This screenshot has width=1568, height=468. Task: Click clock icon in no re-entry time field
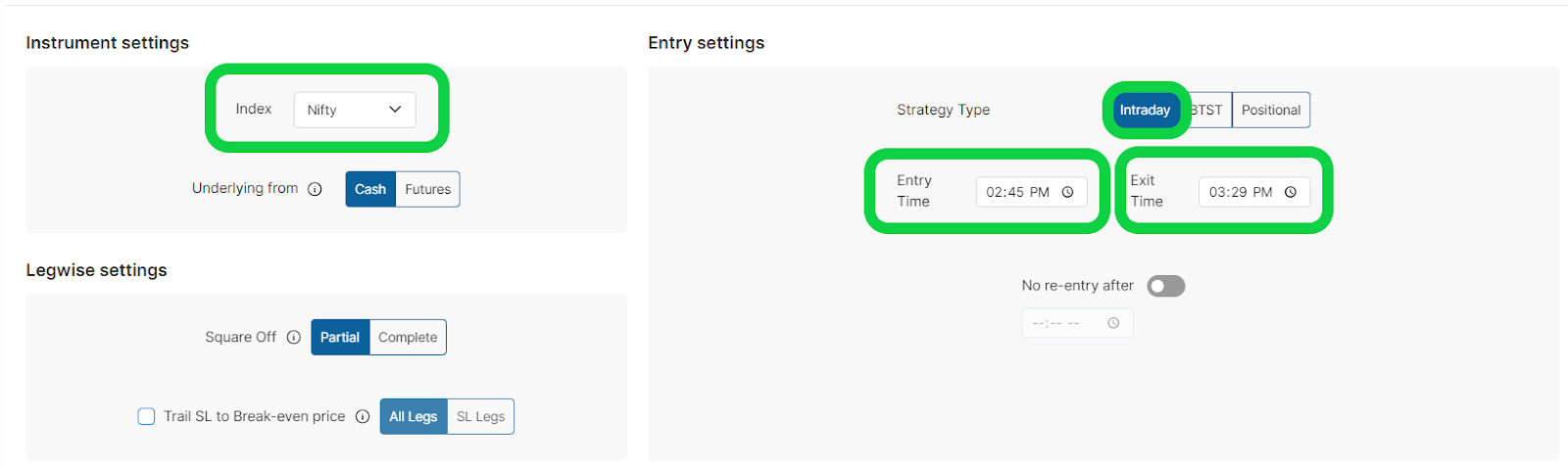click(x=1113, y=323)
